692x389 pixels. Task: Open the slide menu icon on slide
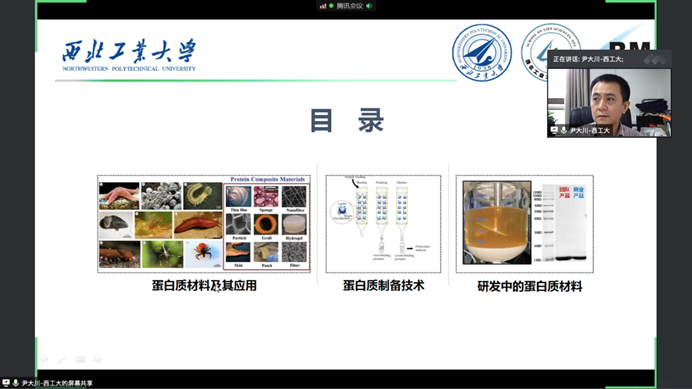[80, 359]
